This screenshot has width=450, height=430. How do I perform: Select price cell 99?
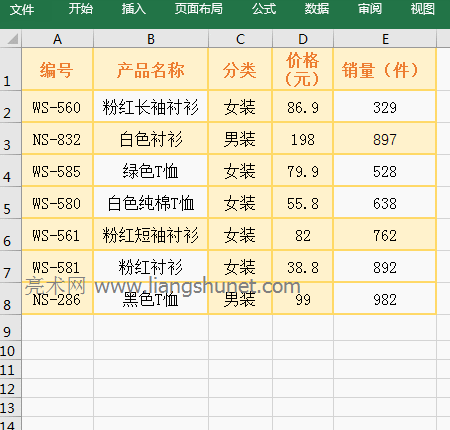point(303,299)
